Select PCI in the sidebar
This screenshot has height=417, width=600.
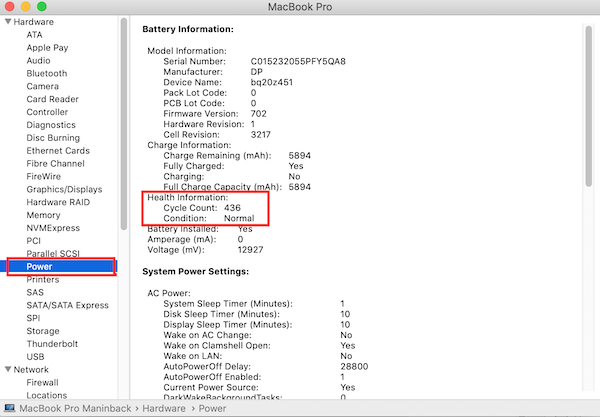coord(33,241)
